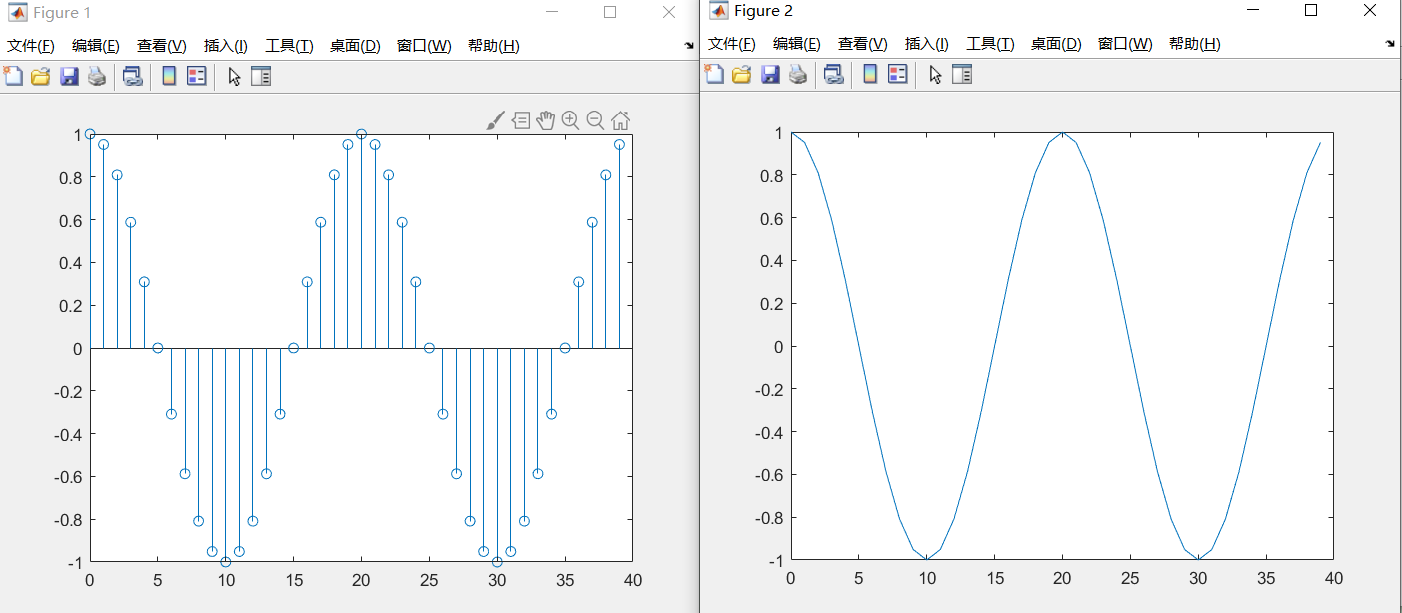Activate Zoom Out tool on Figure 1 axes
This screenshot has height=613, width=1402.
[x=595, y=120]
